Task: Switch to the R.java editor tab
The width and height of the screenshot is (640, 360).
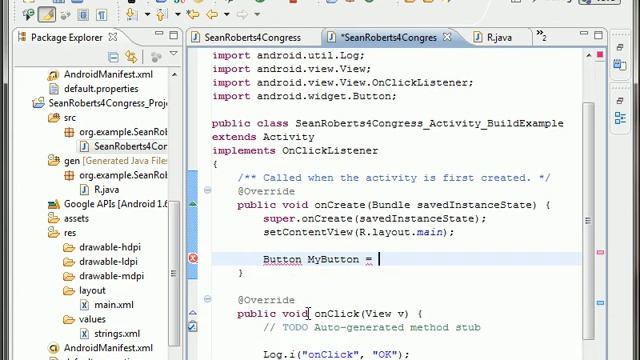Action: tap(493, 38)
